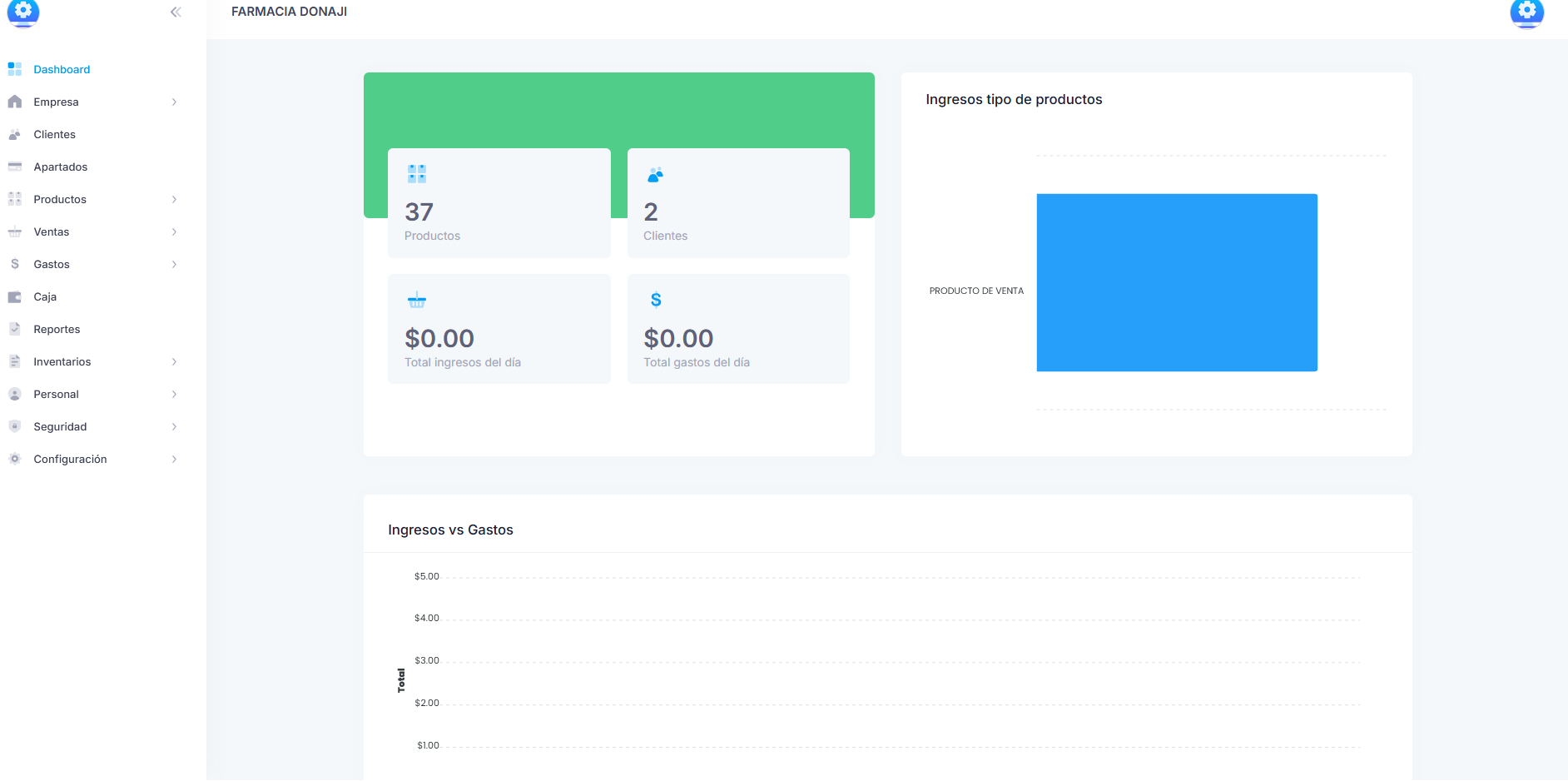Open the Inventarios menu item
Viewport: 1568px width, 781px height.
62,361
